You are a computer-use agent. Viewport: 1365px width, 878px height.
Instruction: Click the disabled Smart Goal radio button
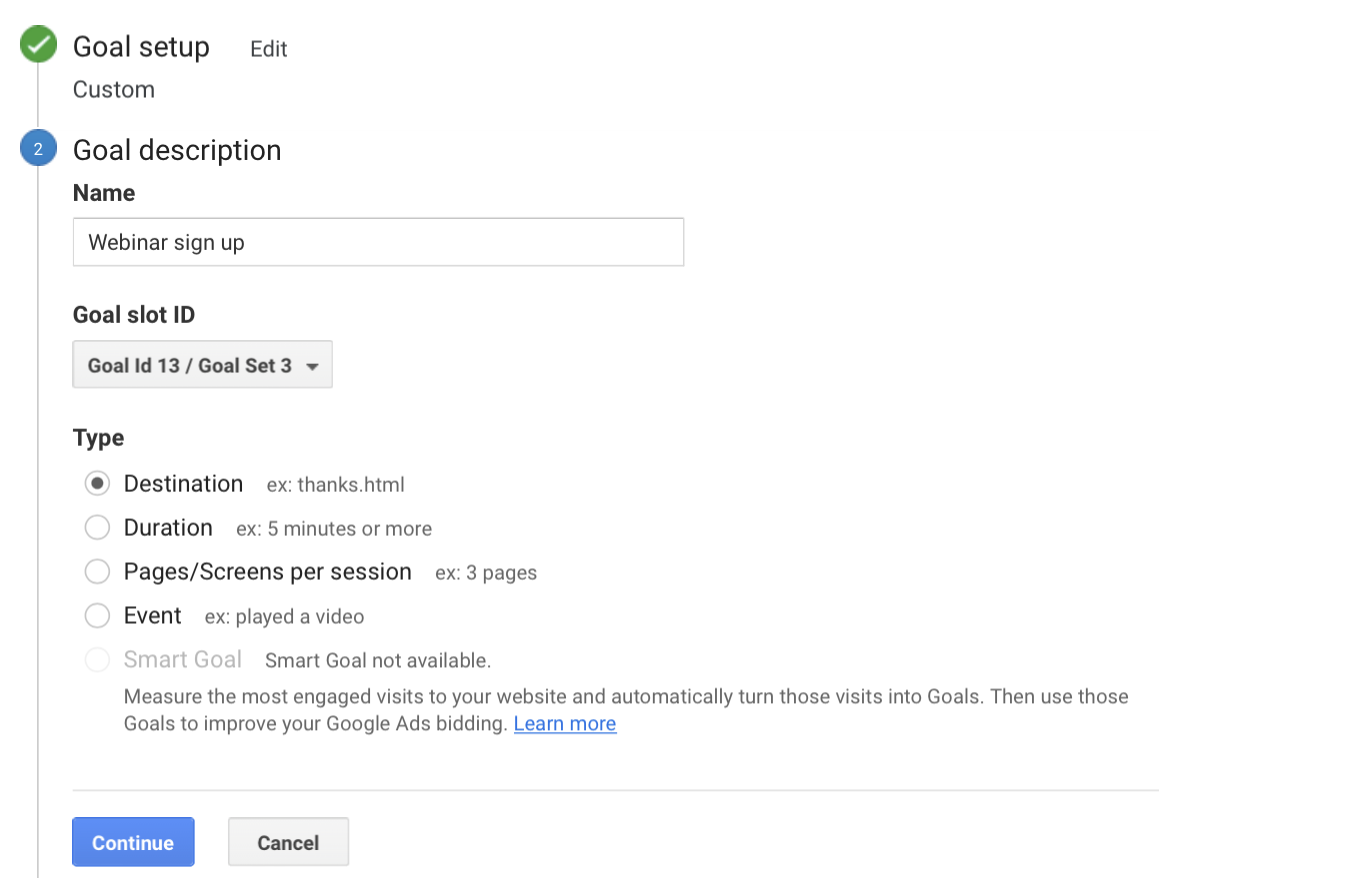coord(97,659)
